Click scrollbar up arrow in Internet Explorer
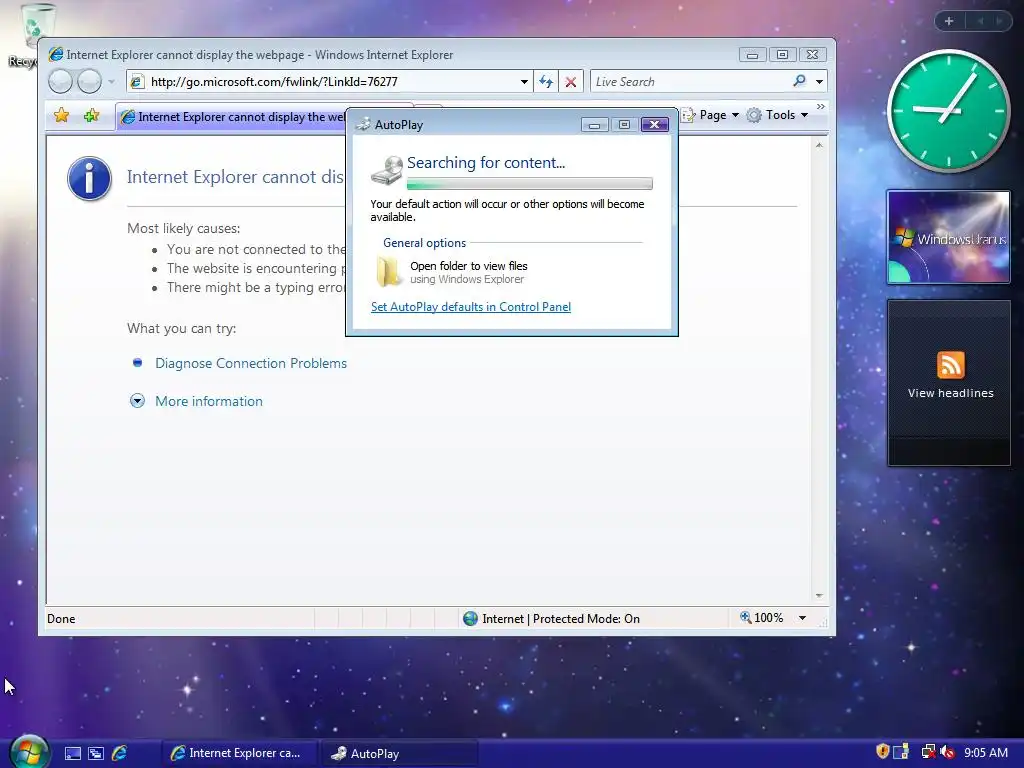 [819, 145]
